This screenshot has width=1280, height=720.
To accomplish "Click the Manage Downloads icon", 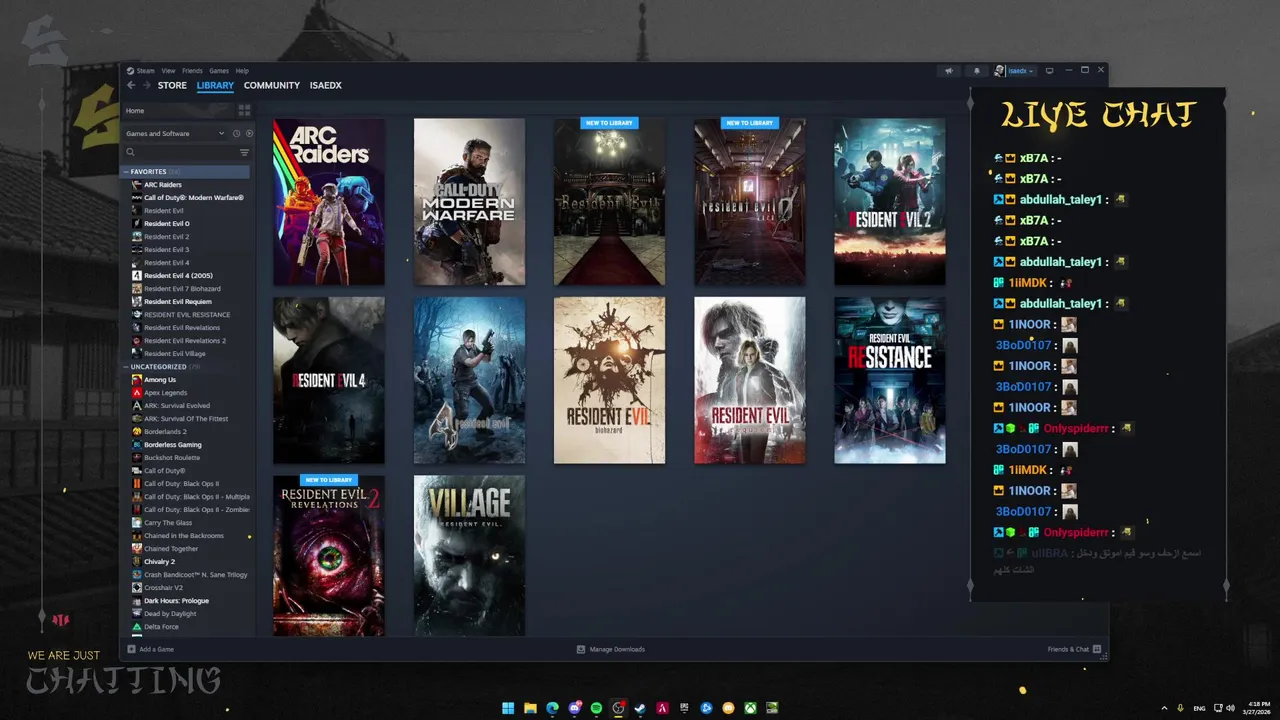I will coord(581,649).
